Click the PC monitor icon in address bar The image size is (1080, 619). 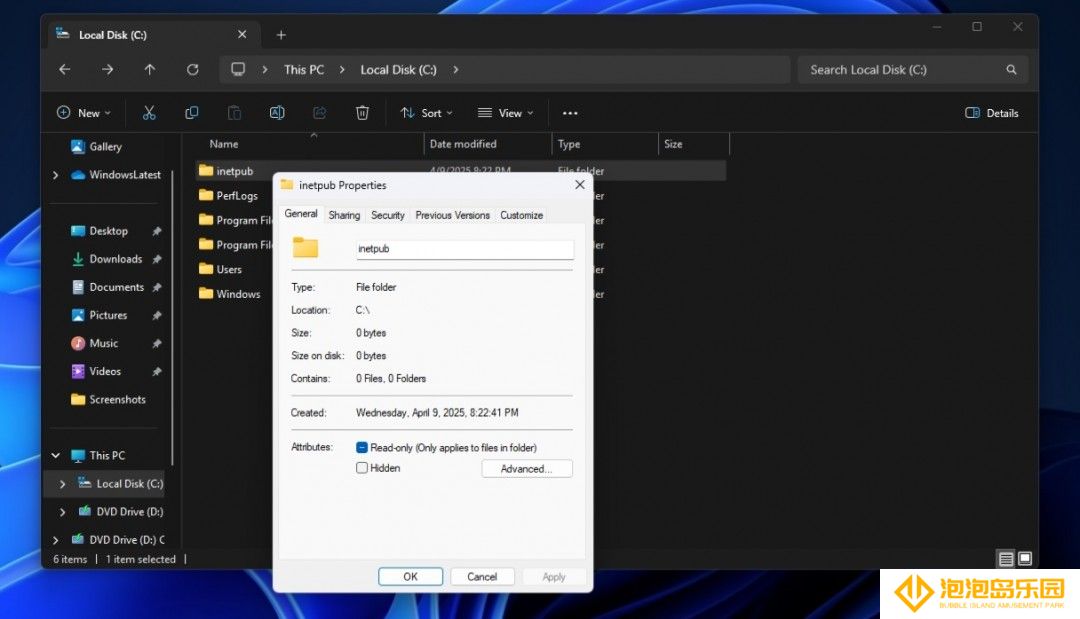238,70
